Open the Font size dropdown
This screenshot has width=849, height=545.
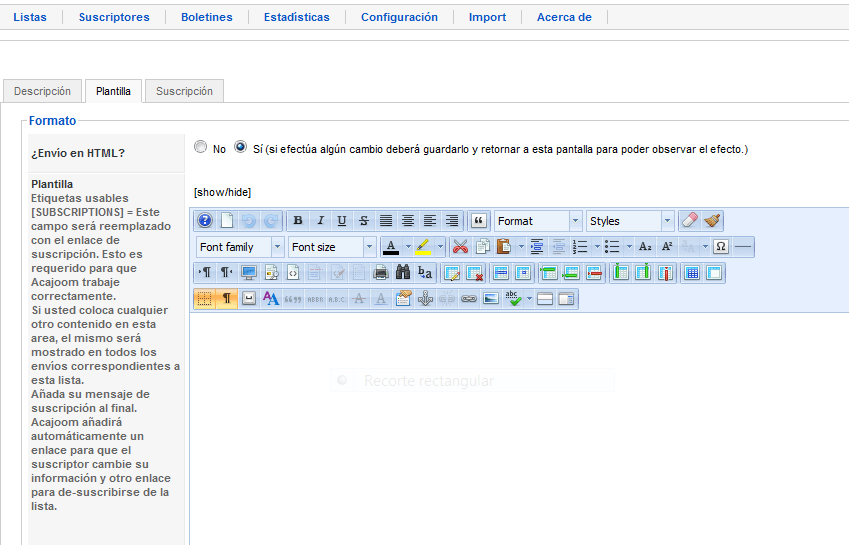332,247
